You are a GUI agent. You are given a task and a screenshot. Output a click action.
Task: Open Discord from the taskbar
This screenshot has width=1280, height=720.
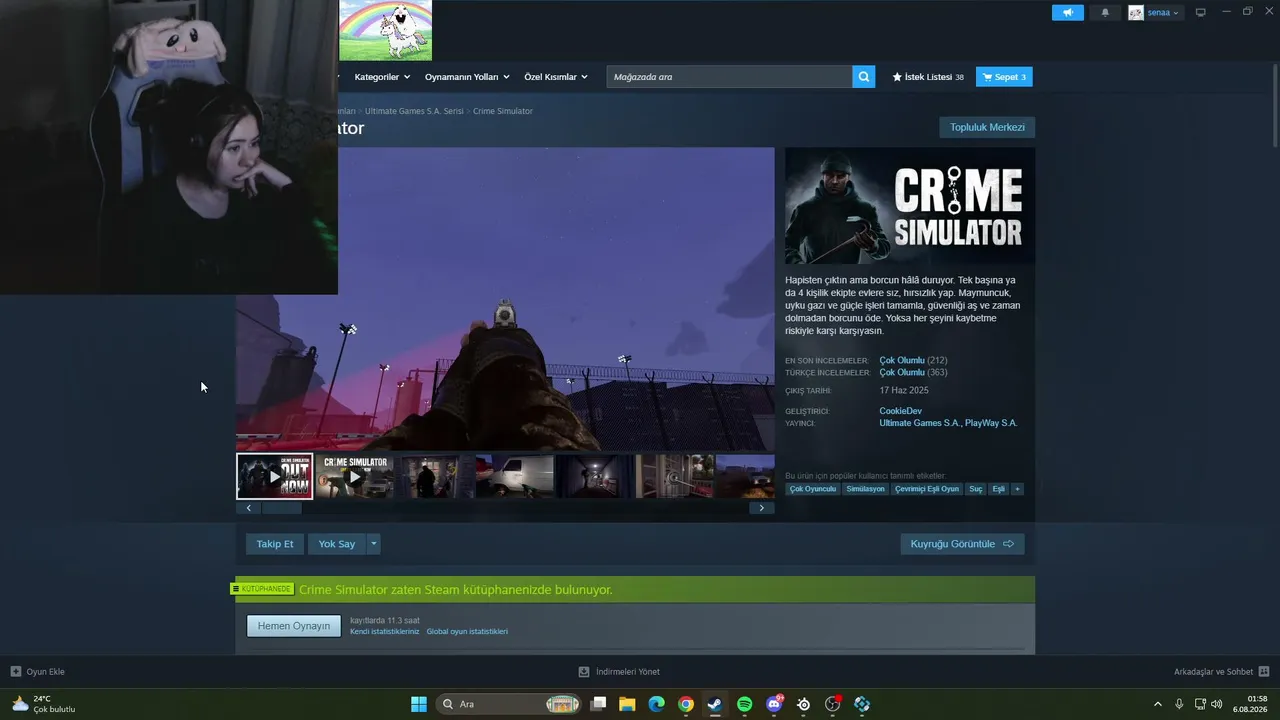774,704
